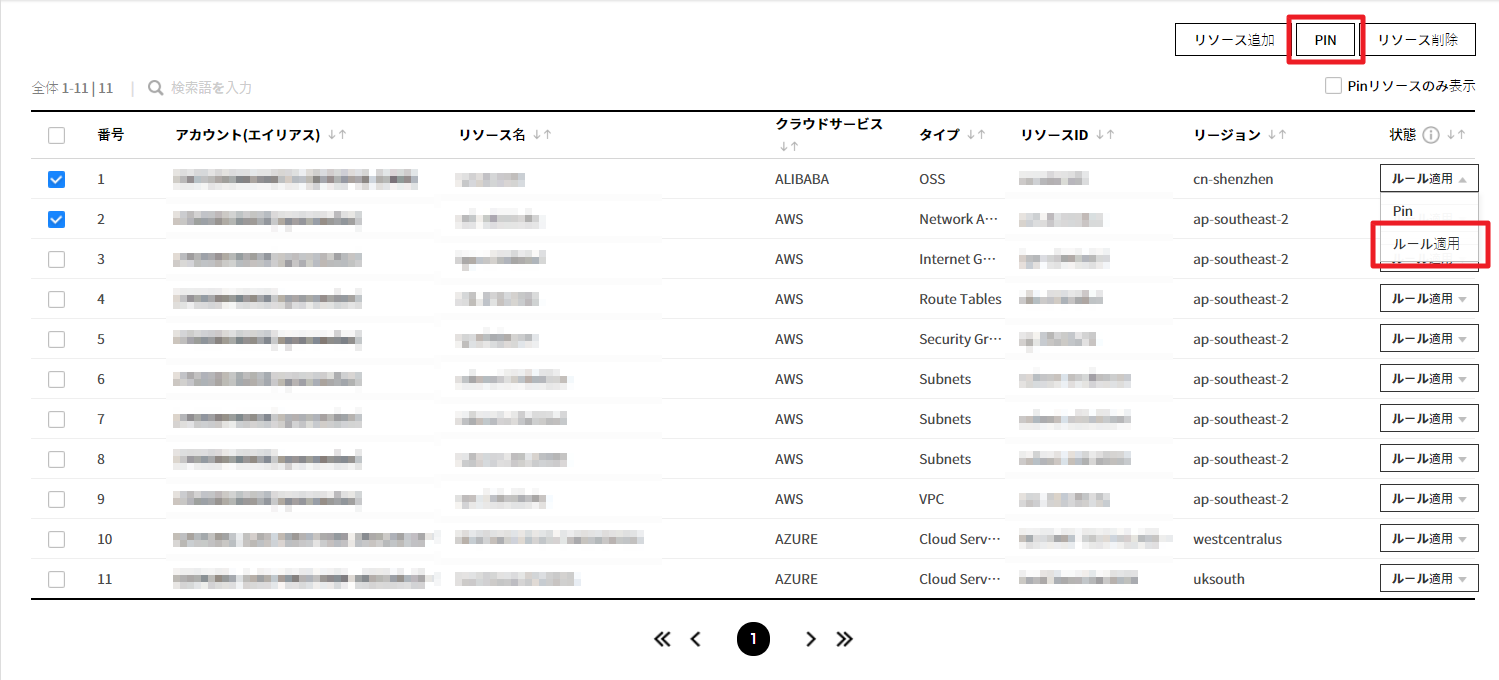1499x680 pixels.
Task: Go to the last page arrow
Action: [x=845, y=639]
